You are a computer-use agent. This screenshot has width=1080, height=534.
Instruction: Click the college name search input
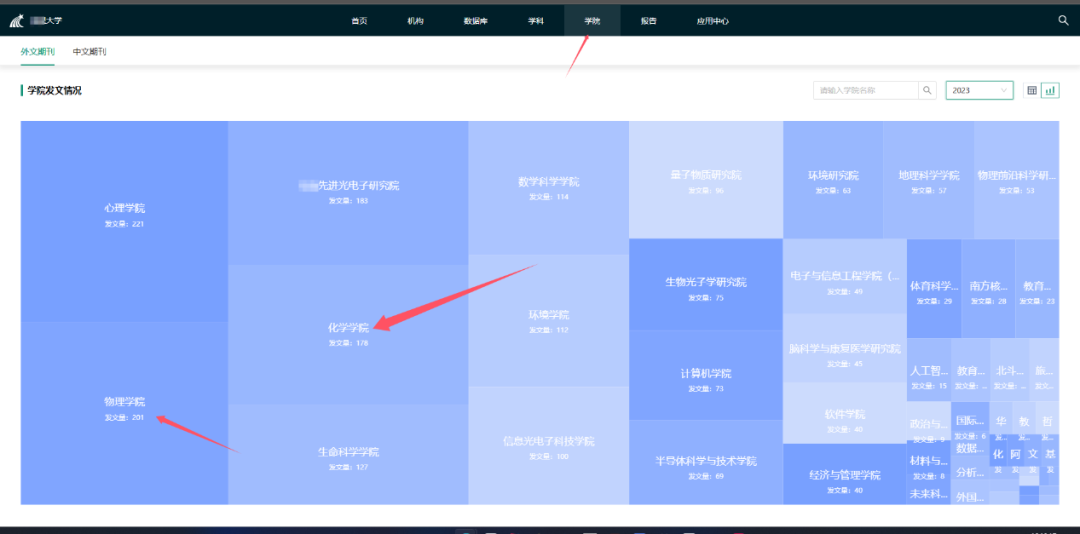click(x=865, y=90)
